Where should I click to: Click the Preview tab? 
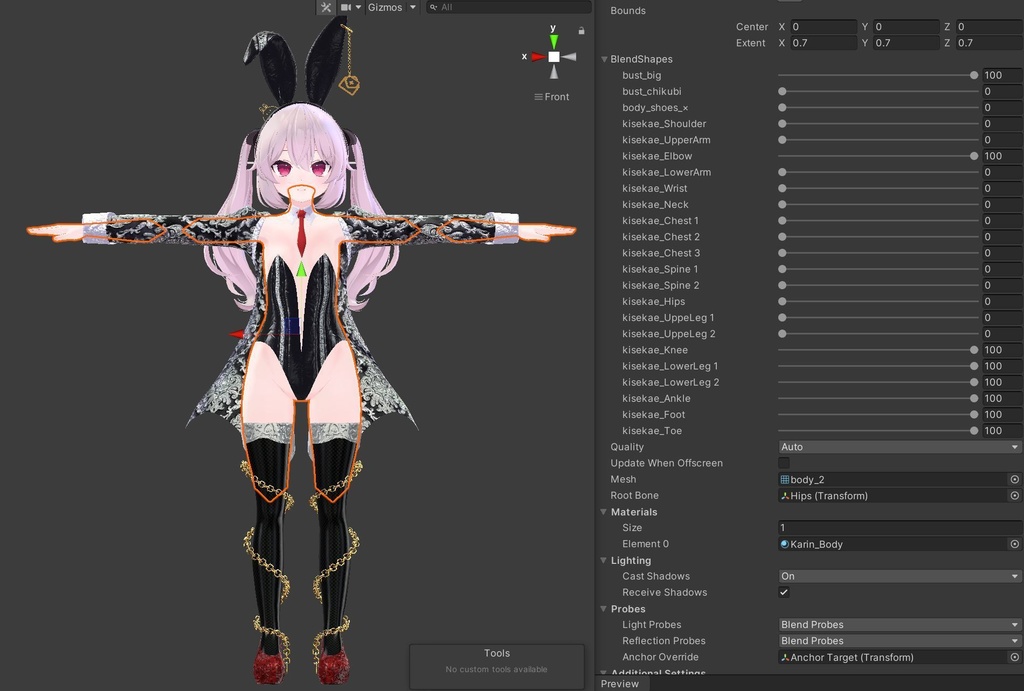(620, 684)
